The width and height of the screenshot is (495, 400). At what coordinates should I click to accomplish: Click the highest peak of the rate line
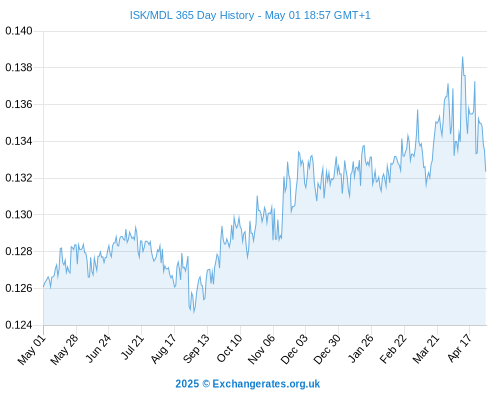tap(462, 57)
